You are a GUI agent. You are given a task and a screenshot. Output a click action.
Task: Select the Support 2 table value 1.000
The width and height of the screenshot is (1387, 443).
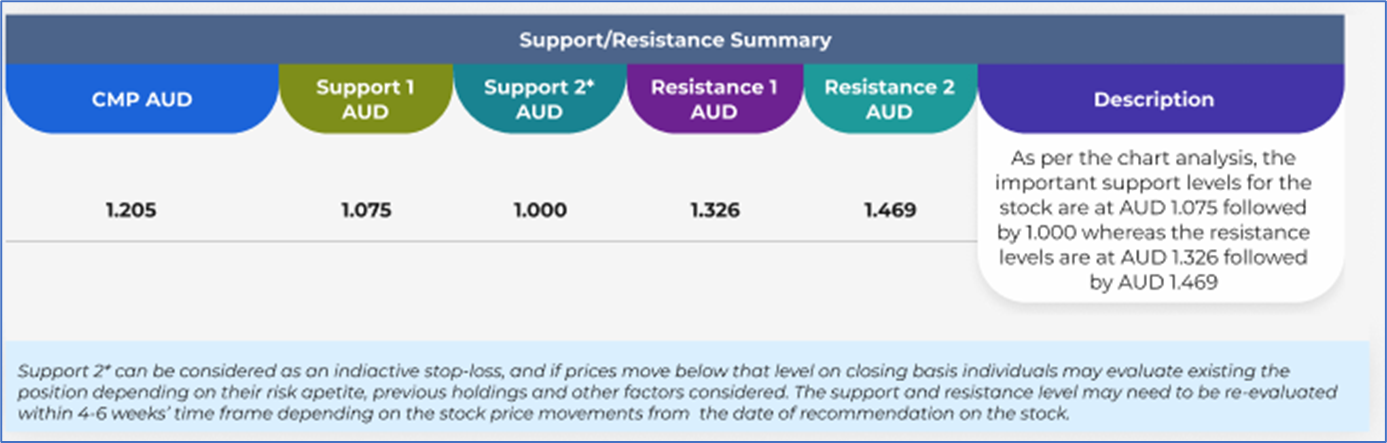[x=540, y=211]
